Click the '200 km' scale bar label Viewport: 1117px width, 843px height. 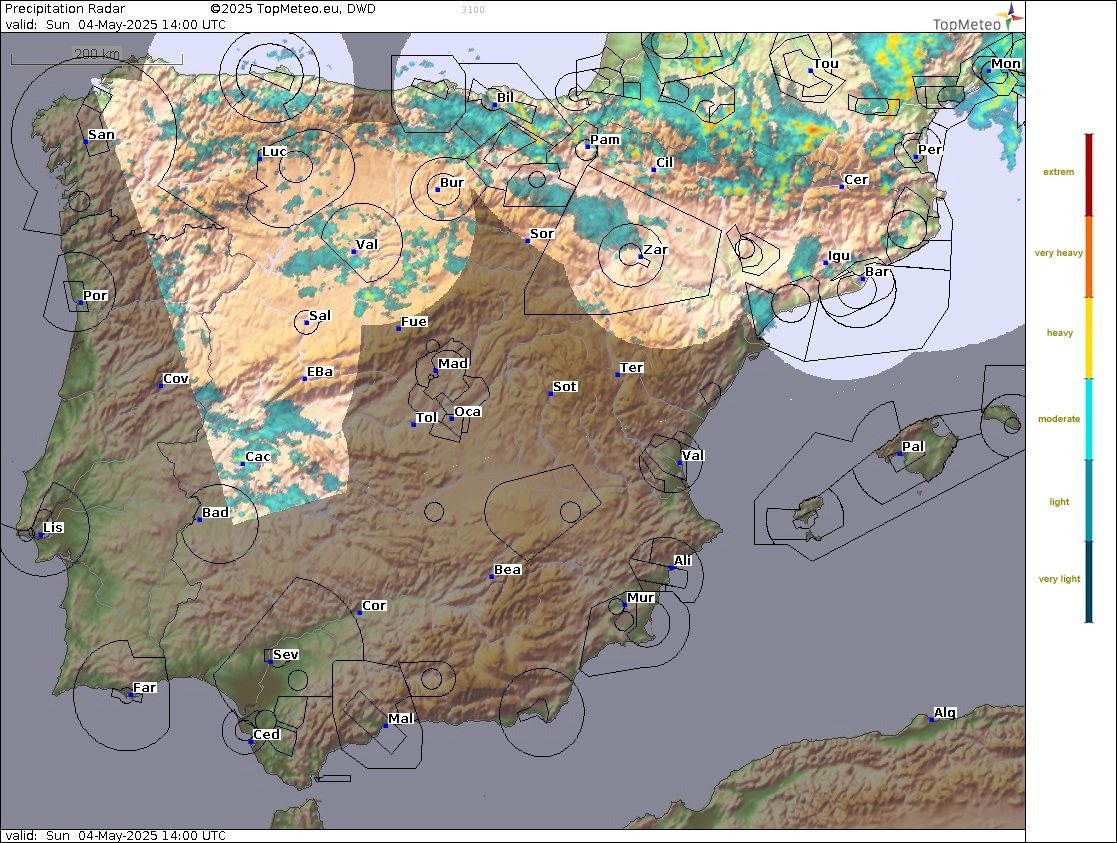coord(97,53)
